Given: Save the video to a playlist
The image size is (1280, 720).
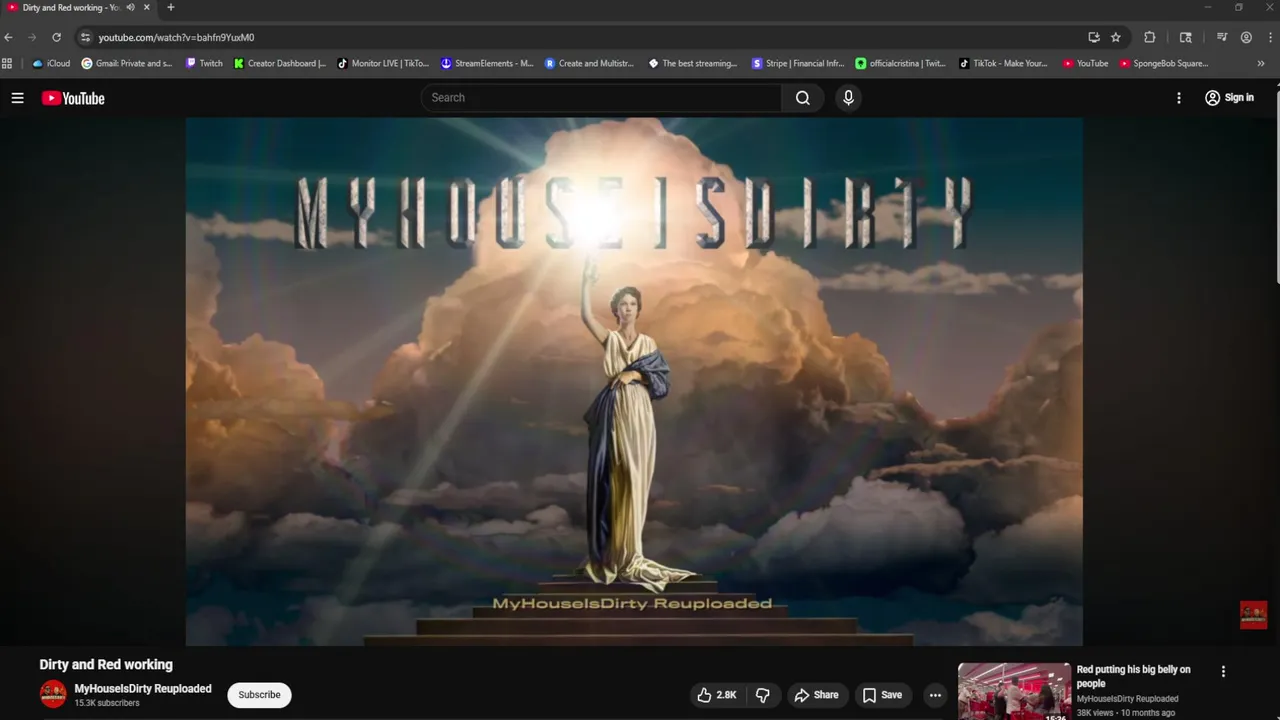Looking at the screenshot, I should point(882,695).
